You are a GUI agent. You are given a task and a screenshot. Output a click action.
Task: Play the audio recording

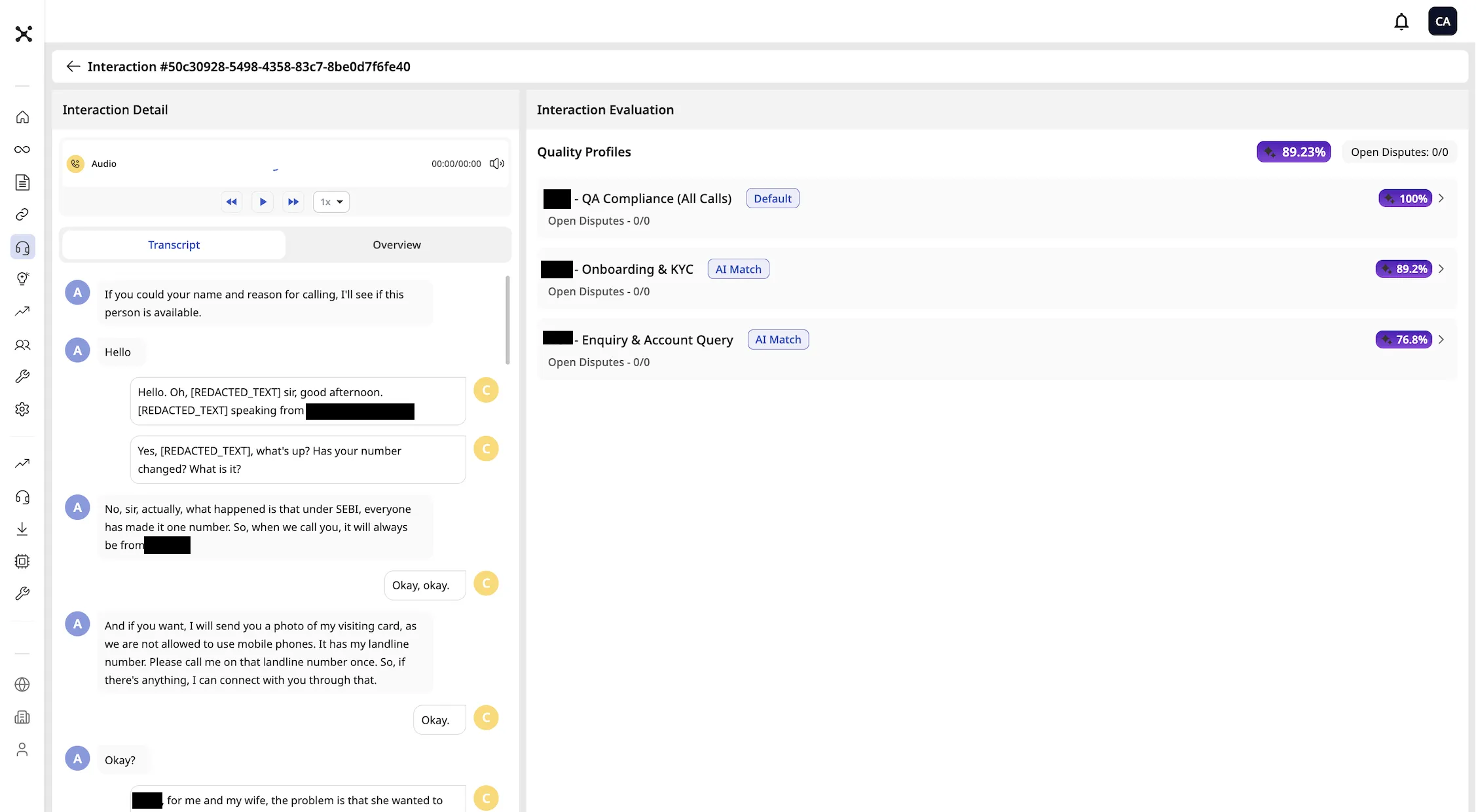click(x=263, y=202)
